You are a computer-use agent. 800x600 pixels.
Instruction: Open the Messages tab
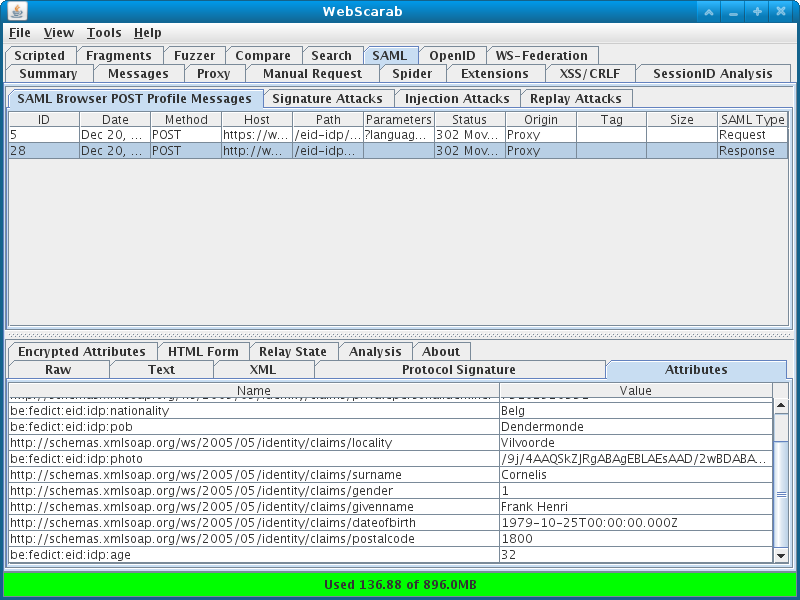tap(138, 73)
